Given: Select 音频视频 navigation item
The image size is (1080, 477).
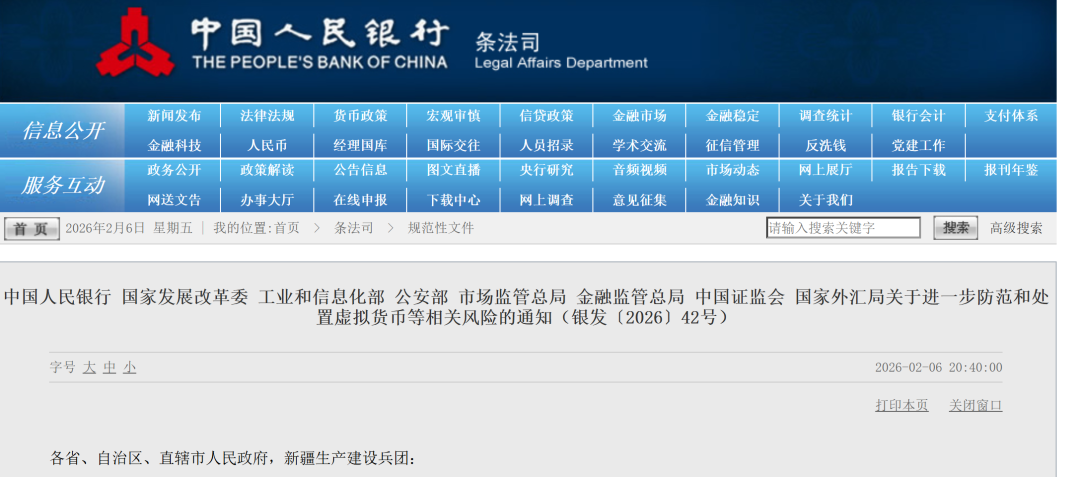Looking at the screenshot, I should (x=640, y=170).
